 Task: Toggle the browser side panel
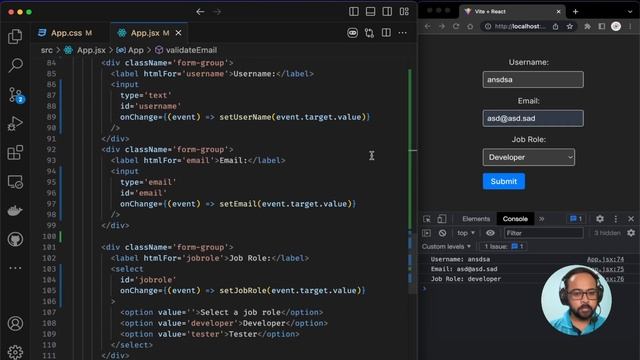(x=602, y=27)
